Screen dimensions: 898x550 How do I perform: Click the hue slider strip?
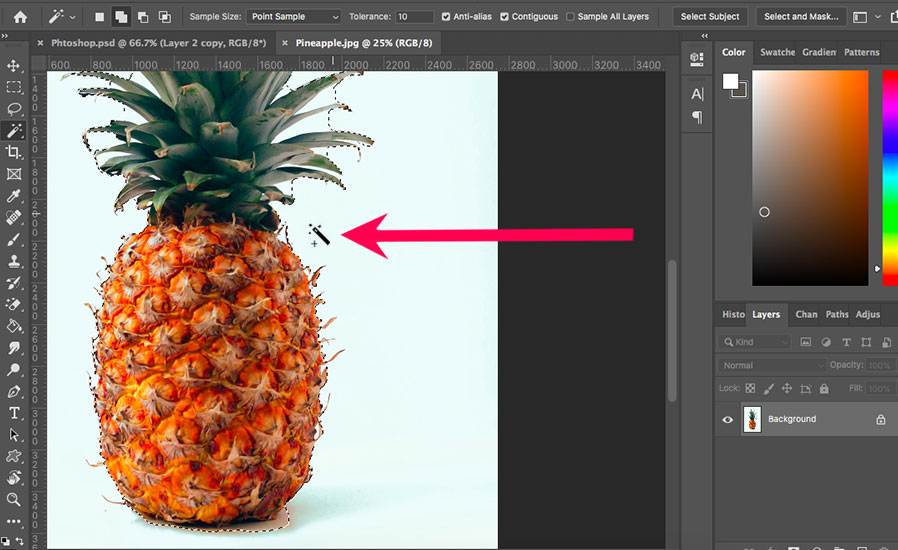coord(890,178)
